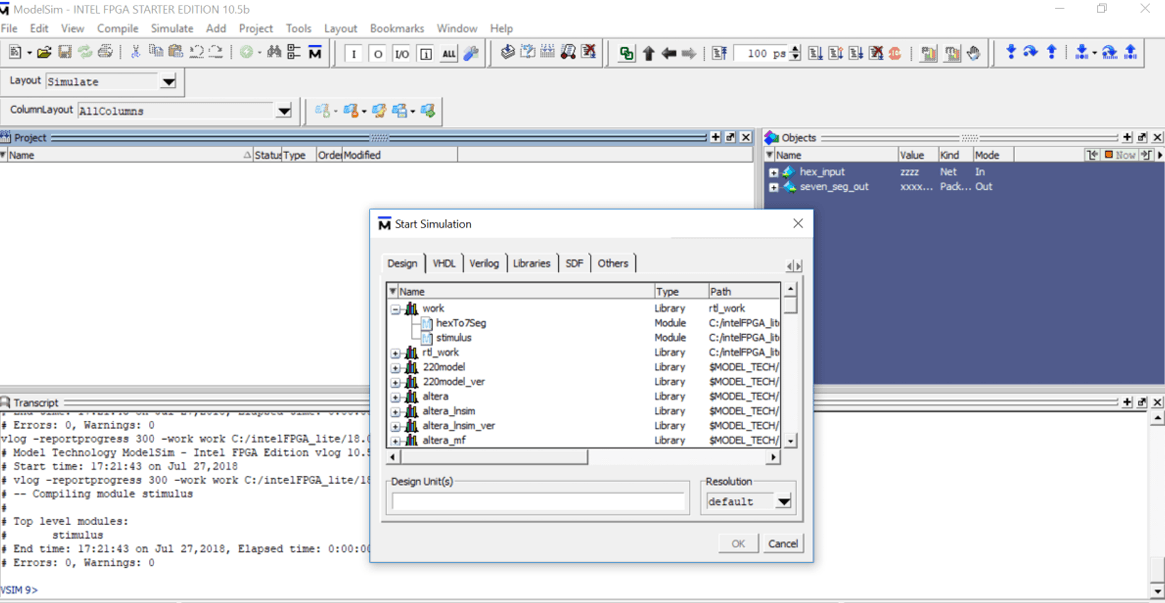Click the Cancel button

pos(783,544)
